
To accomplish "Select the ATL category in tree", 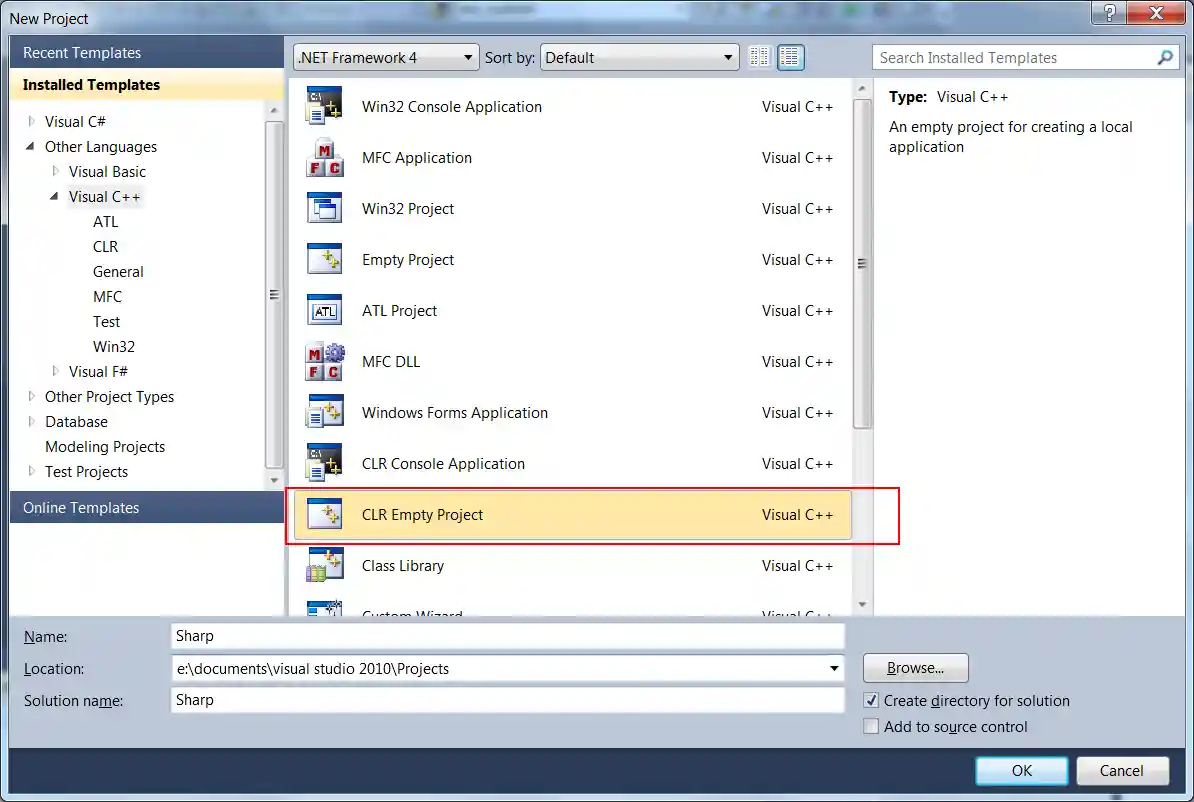I will (106, 221).
